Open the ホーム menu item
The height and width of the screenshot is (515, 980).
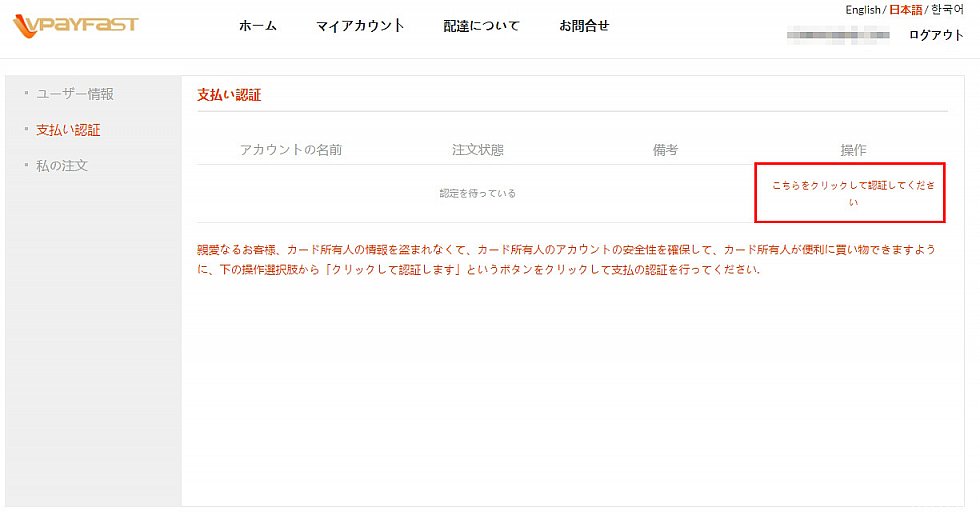pos(258,26)
